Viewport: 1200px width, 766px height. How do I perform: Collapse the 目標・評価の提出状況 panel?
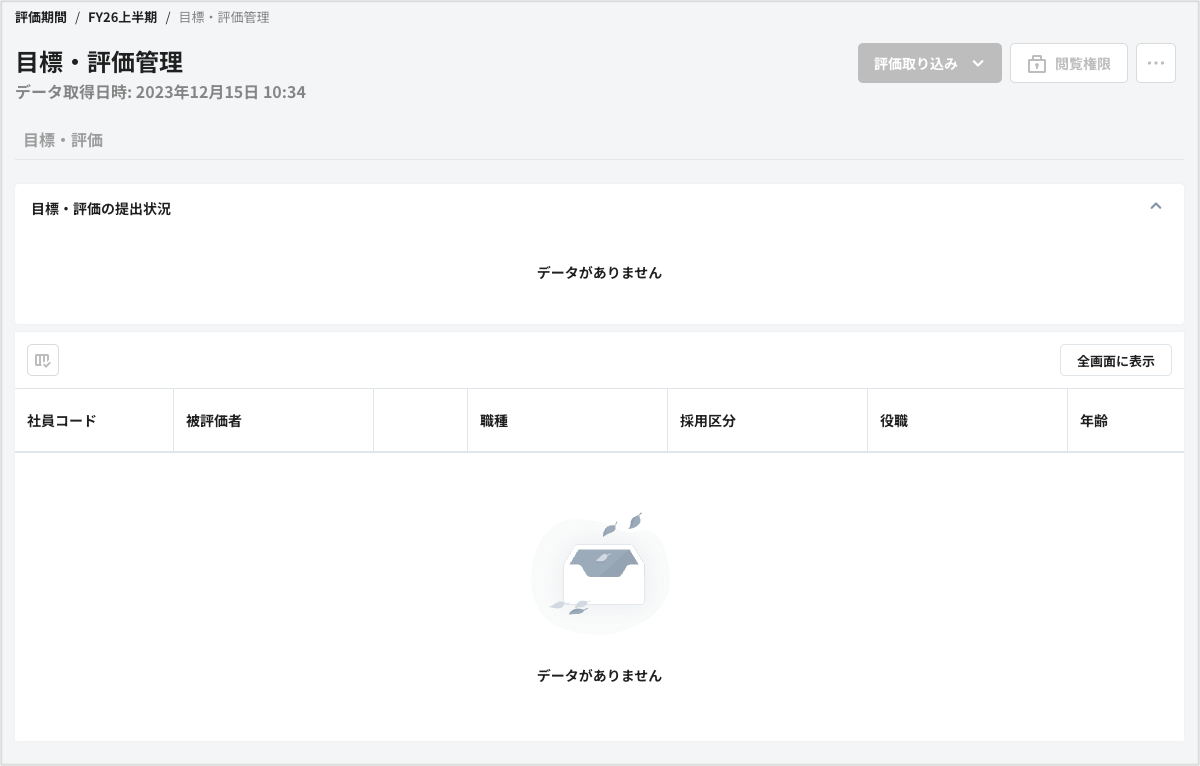[1155, 206]
